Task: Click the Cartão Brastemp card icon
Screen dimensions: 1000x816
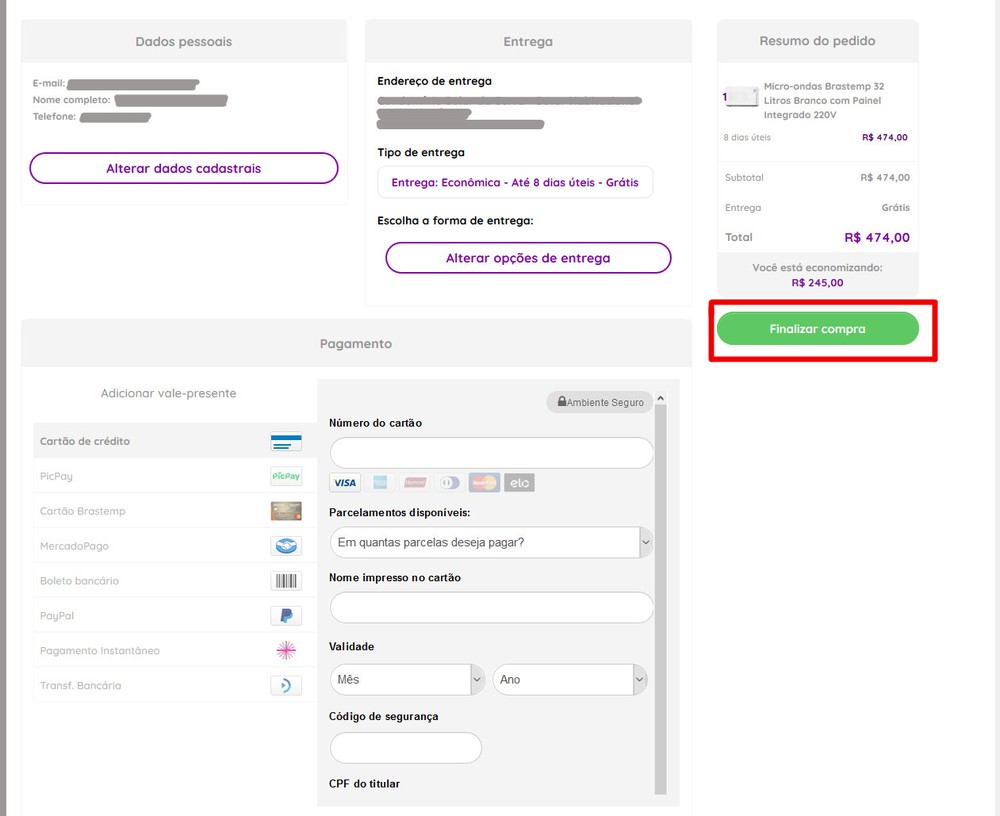Action: [286, 511]
